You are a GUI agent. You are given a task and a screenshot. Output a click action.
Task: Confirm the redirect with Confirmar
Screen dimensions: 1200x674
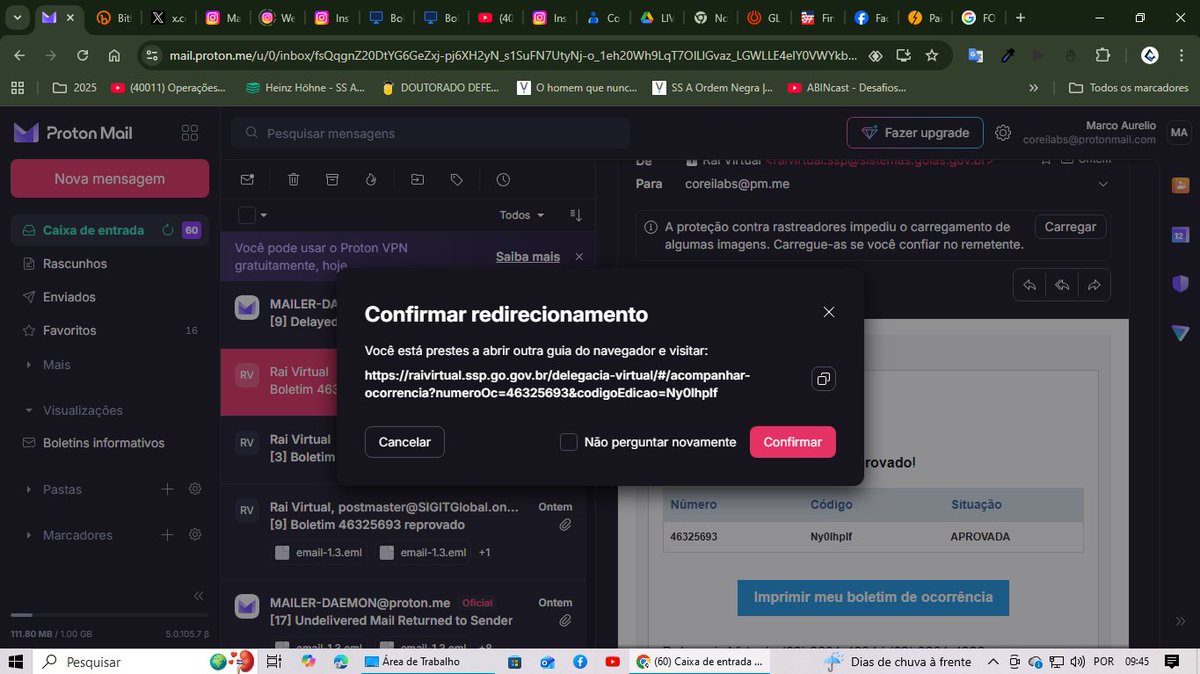pos(793,442)
